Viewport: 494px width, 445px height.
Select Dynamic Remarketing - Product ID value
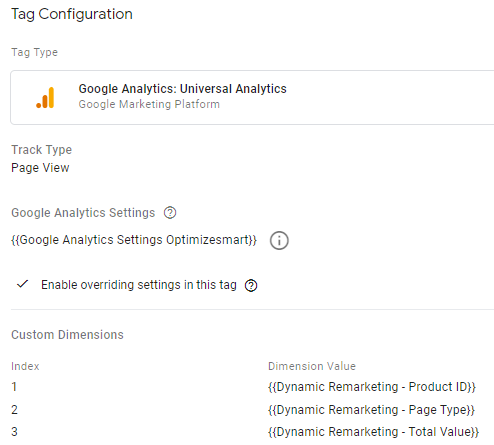(372, 387)
